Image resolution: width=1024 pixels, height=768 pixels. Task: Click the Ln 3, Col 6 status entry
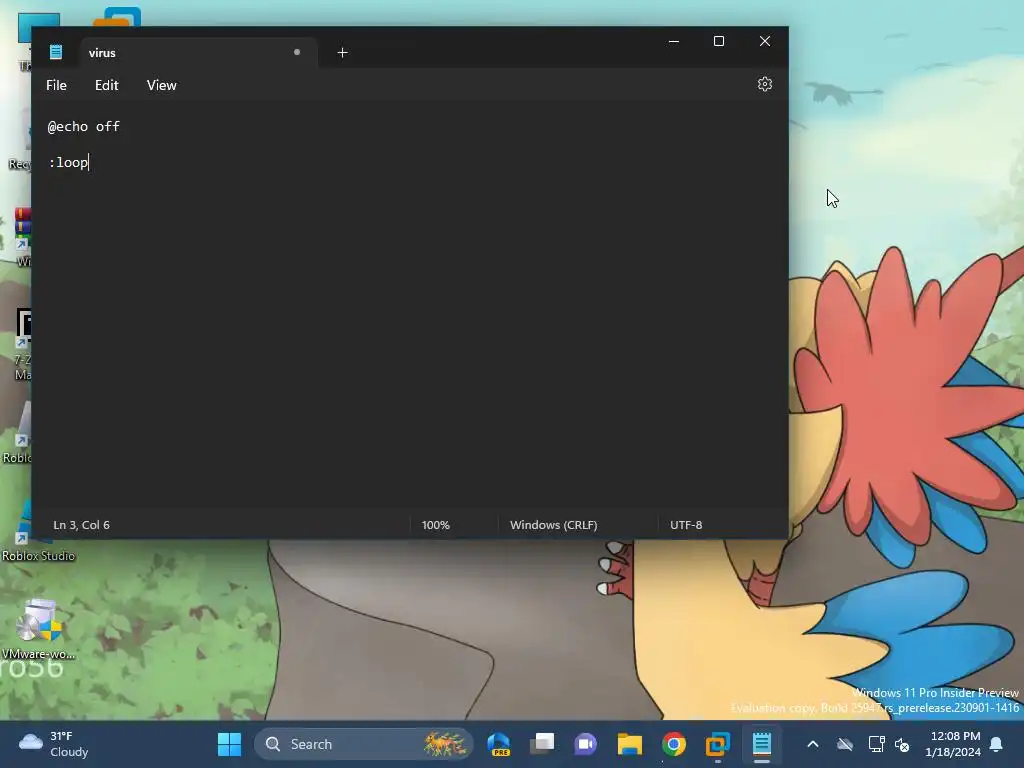pos(82,525)
